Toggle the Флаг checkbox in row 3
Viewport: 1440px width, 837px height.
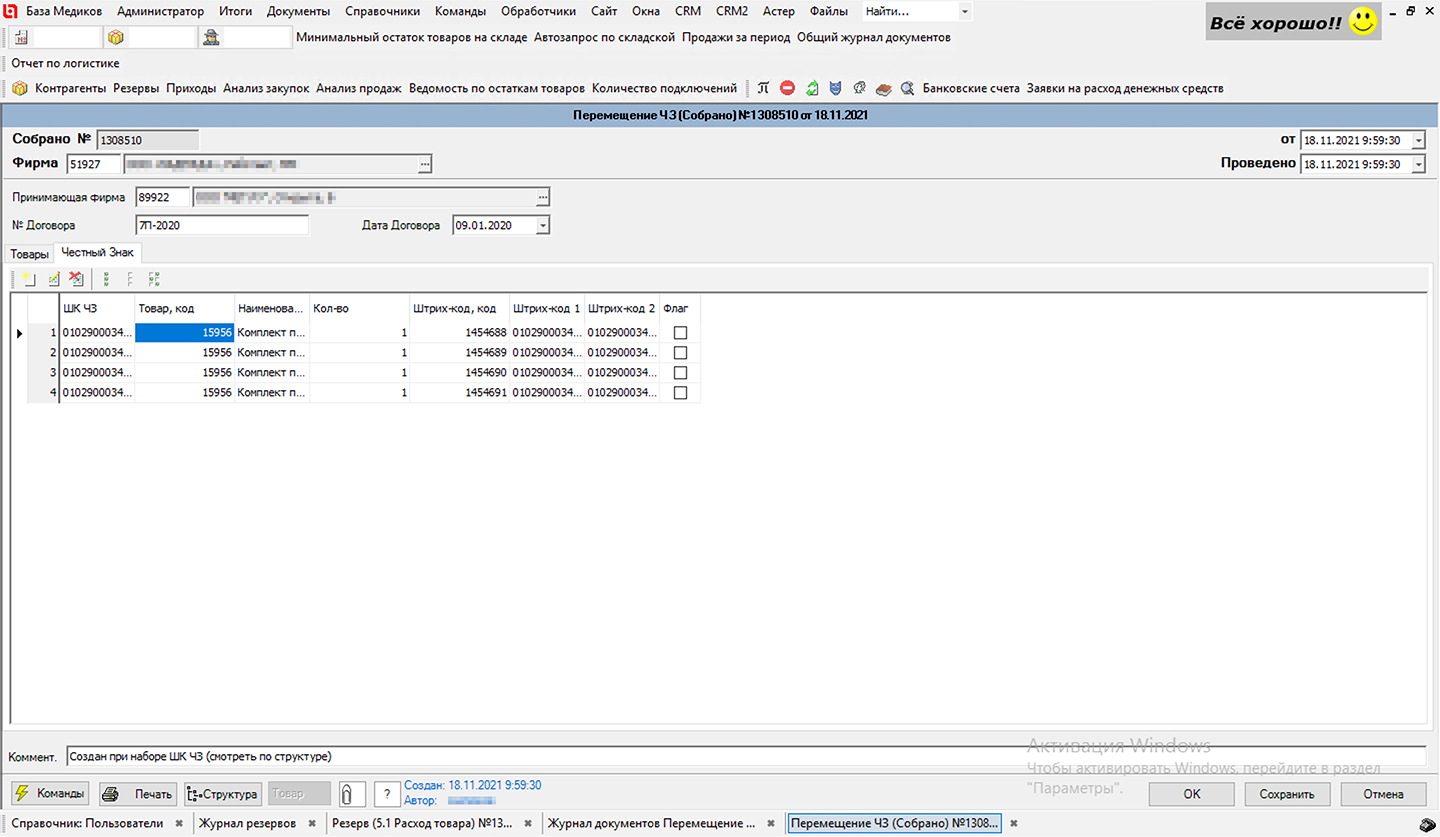click(x=680, y=373)
